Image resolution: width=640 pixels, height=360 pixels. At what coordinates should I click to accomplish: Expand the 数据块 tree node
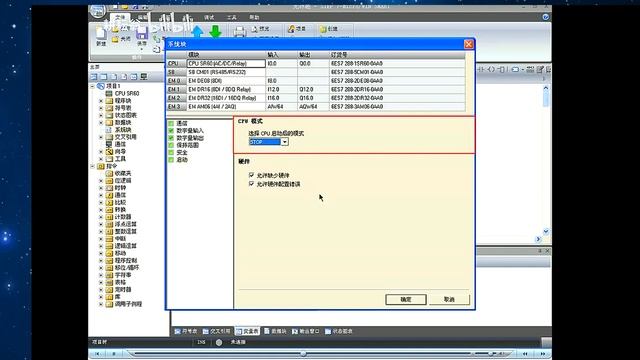coord(101,122)
